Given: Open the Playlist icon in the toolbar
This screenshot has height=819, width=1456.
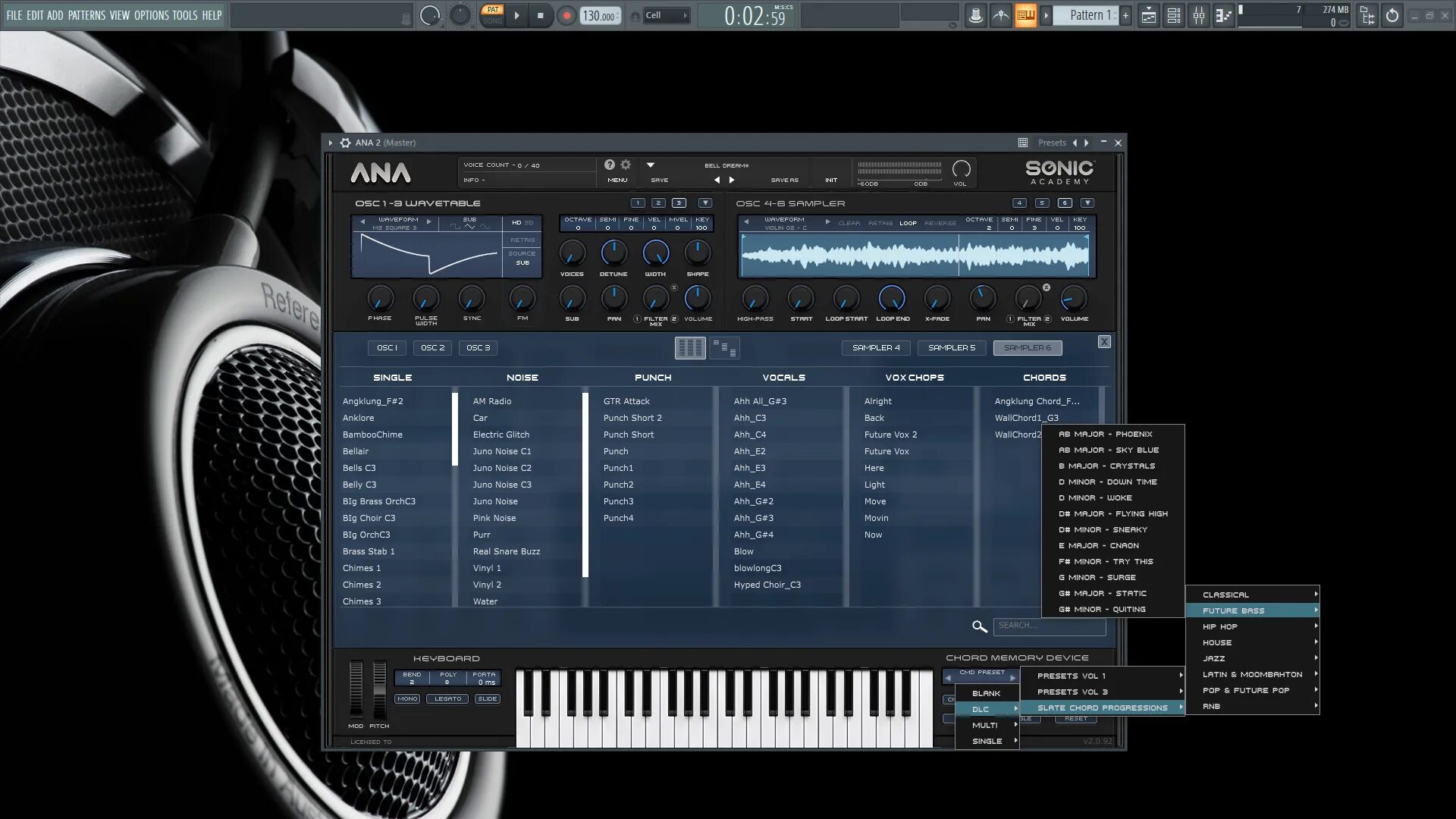Looking at the screenshot, I should pyautogui.click(x=1149, y=15).
